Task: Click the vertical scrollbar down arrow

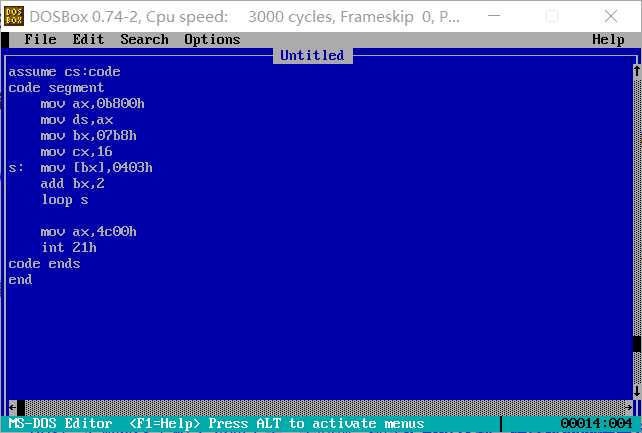Action: 637,391
